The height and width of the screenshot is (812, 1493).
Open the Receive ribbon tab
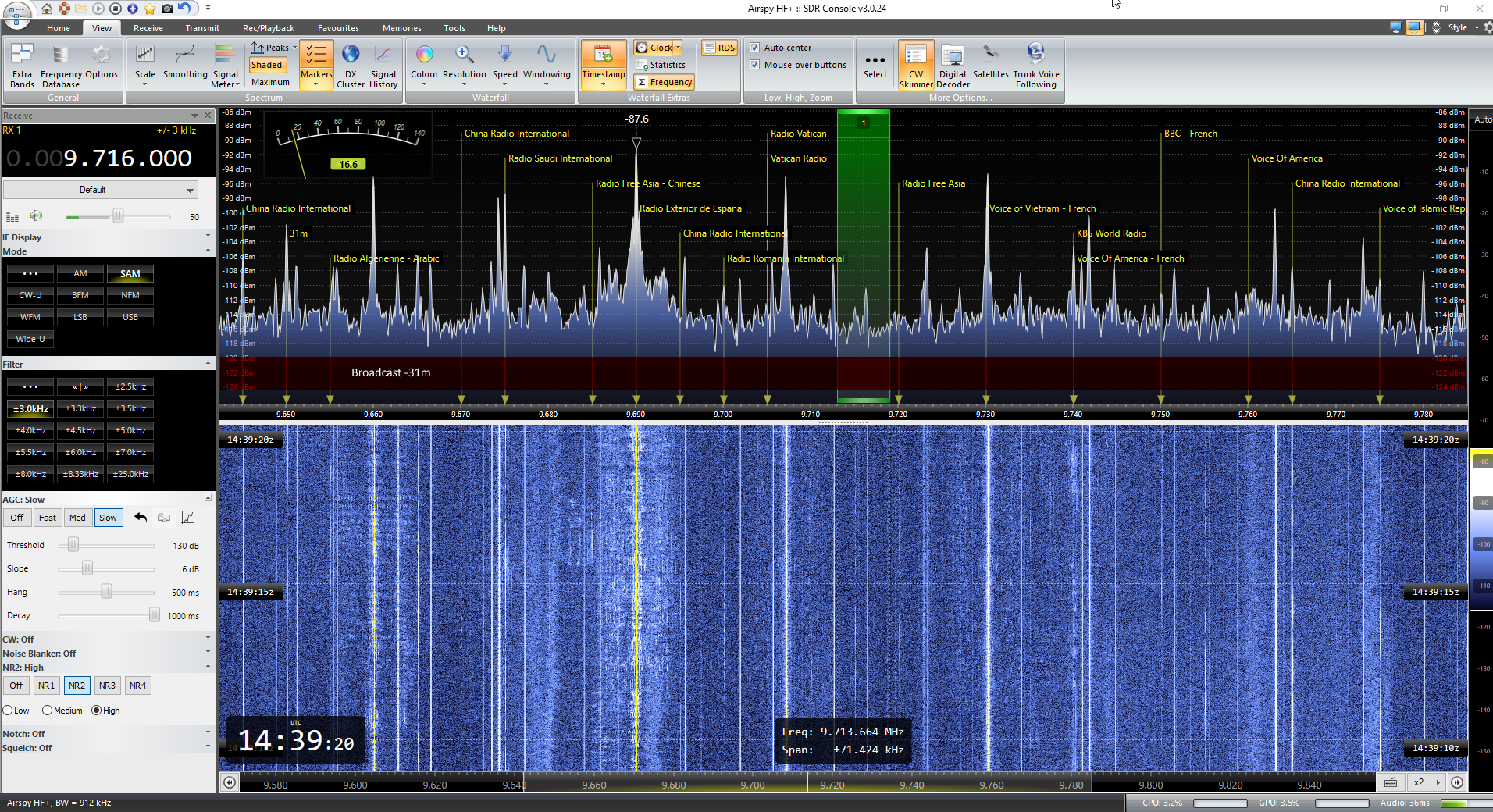(148, 28)
